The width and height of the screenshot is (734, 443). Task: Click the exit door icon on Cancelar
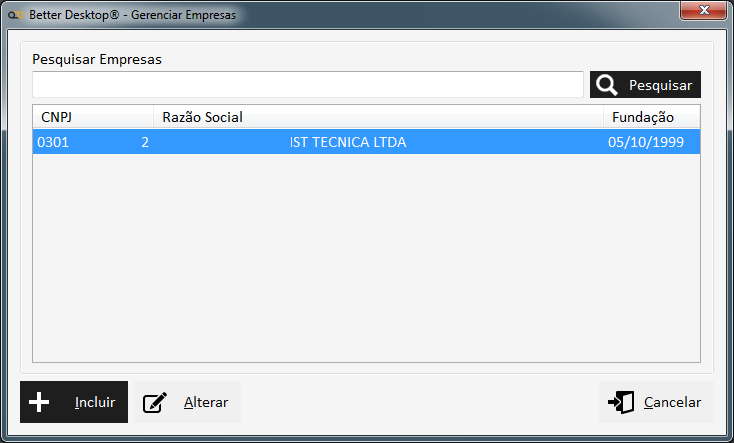pyautogui.click(x=621, y=402)
